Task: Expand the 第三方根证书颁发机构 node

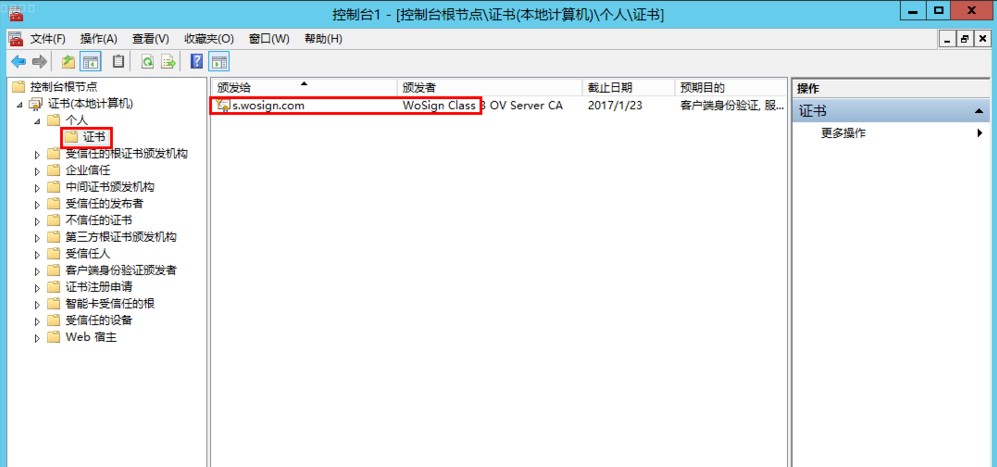Action: 37,237
